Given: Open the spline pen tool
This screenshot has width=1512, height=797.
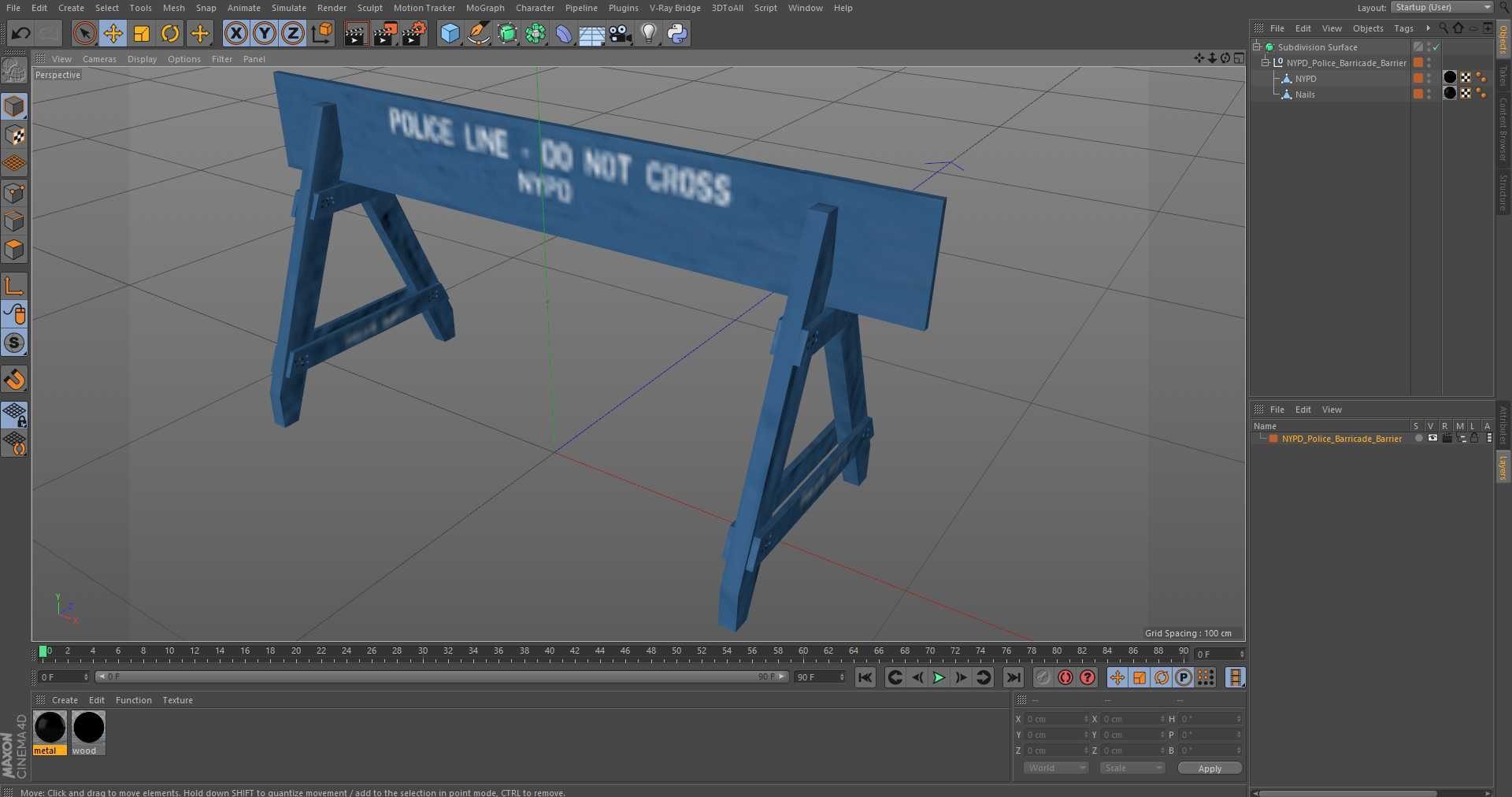Looking at the screenshot, I should coord(478,33).
